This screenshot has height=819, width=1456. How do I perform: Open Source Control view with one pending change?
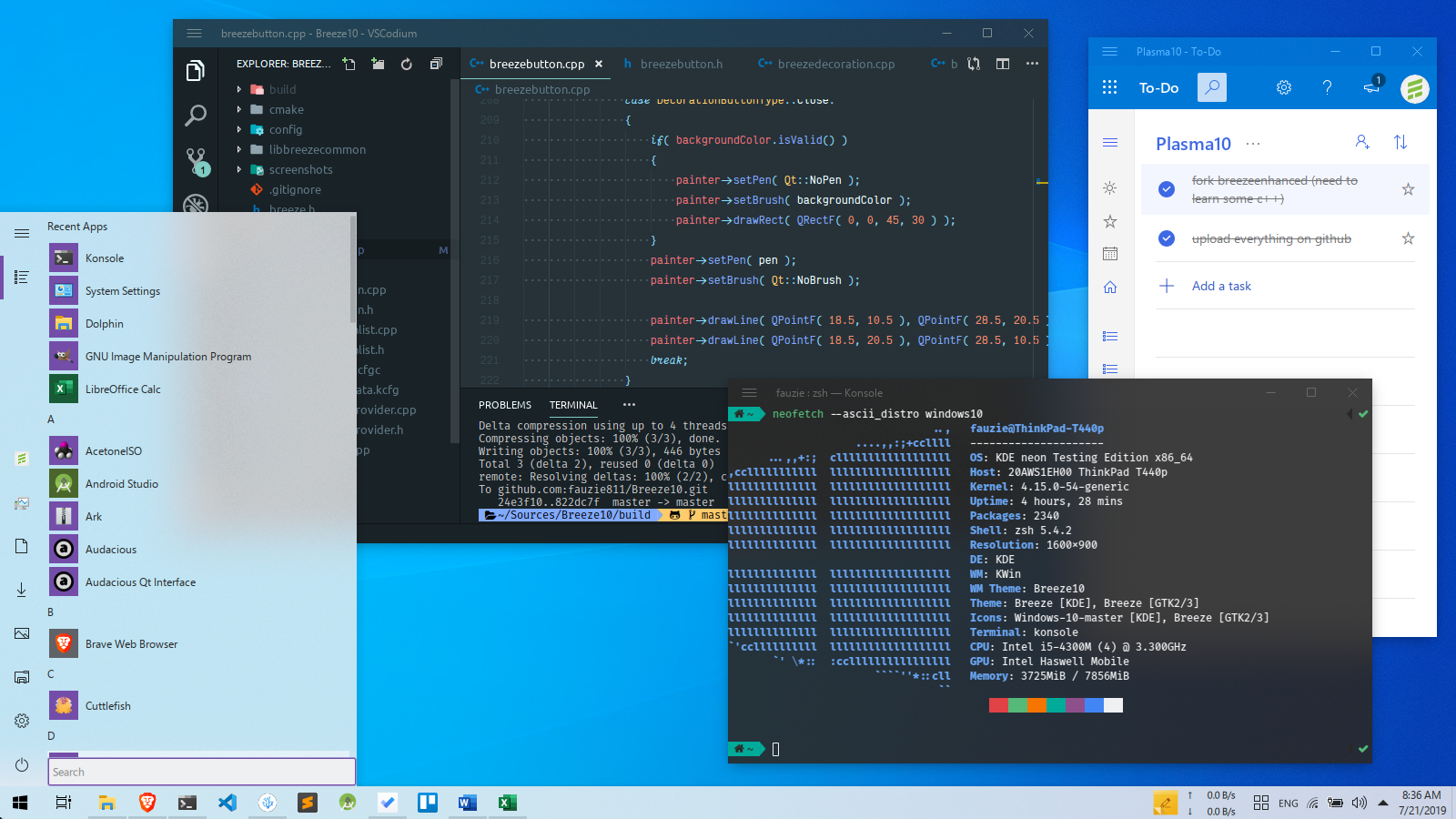pos(196,161)
